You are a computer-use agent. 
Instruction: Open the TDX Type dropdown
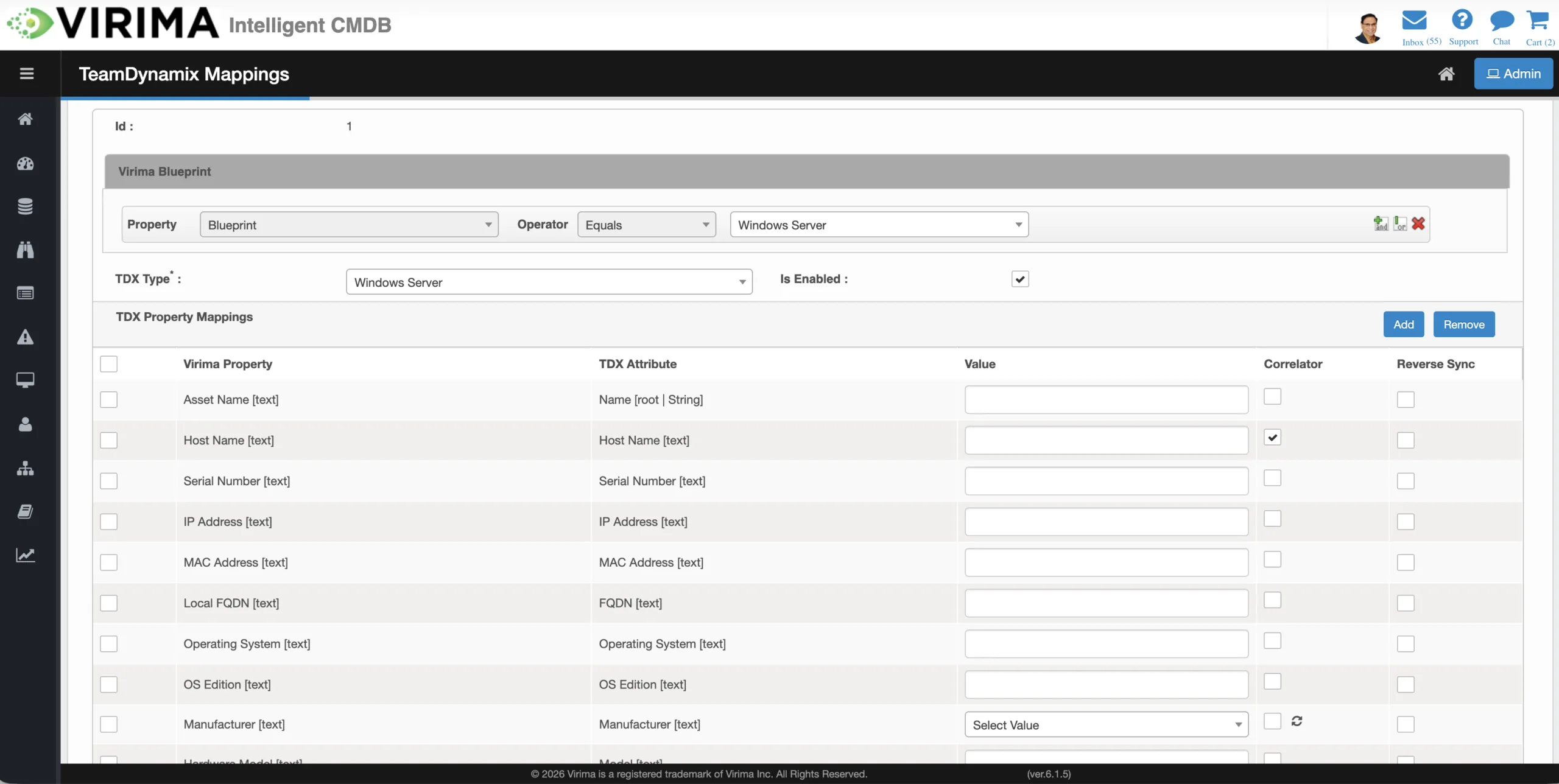point(549,282)
